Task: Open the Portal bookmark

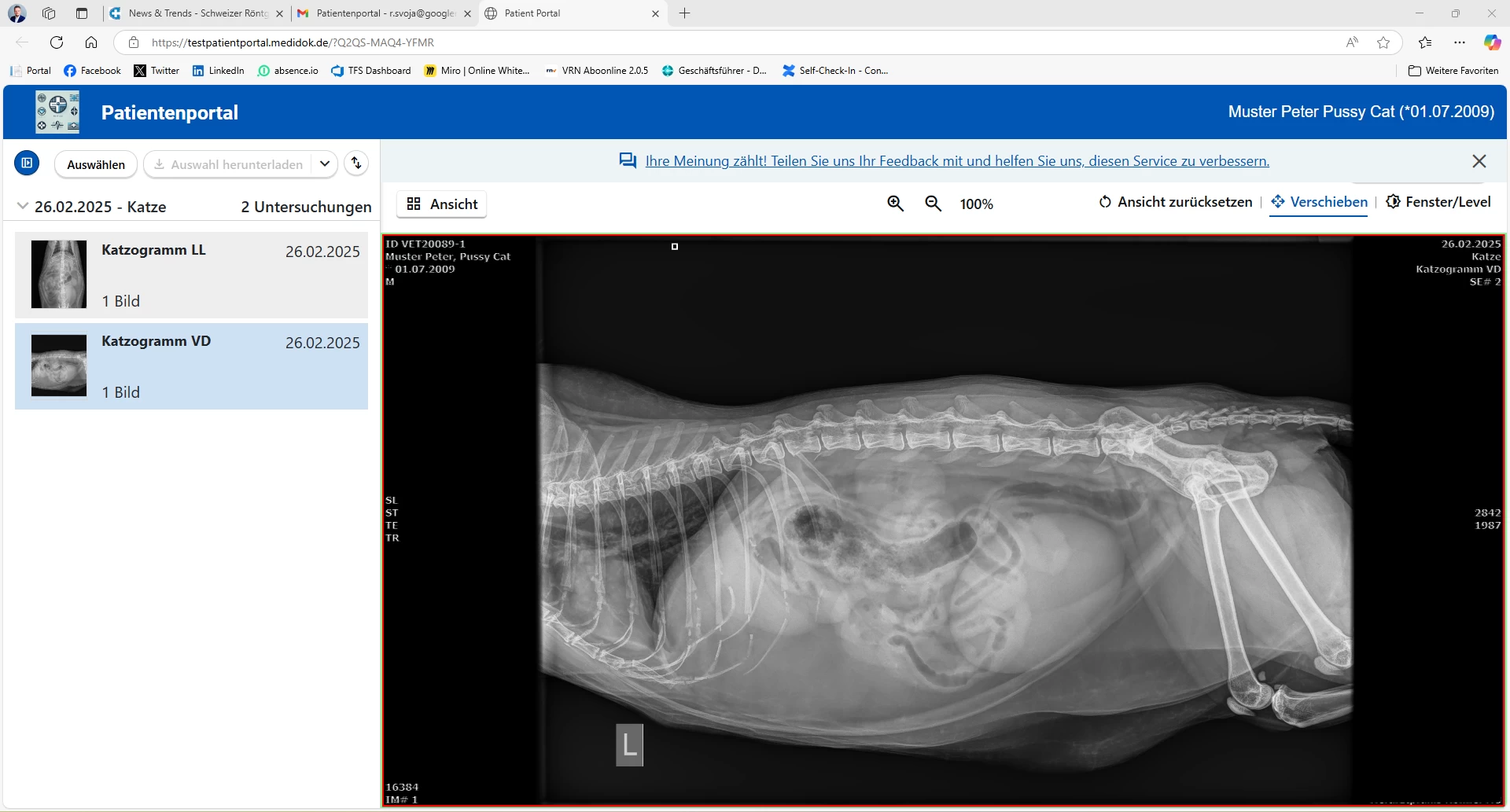Action: click(x=31, y=71)
